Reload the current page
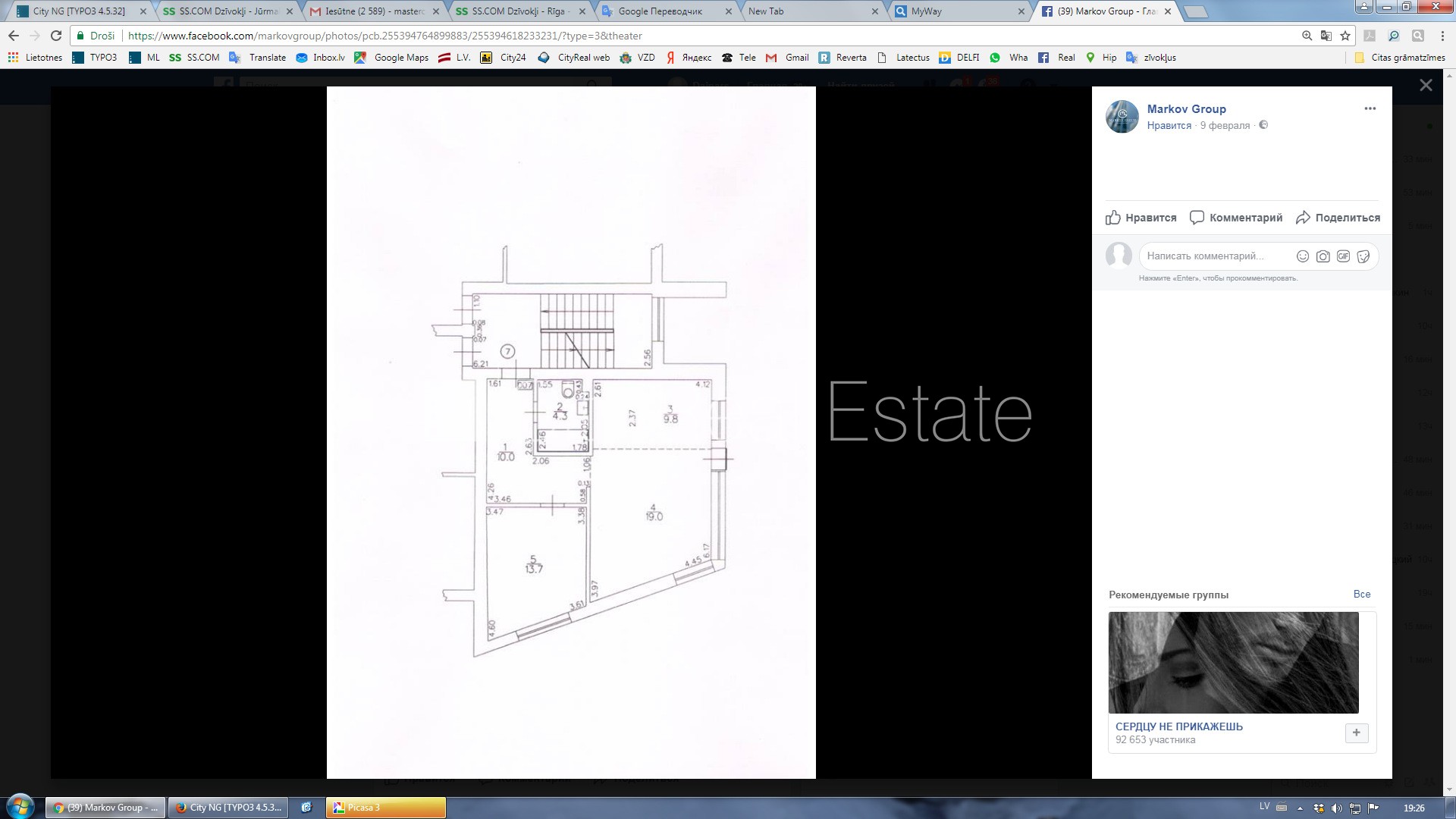This screenshot has height=819, width=1456. tap(56, 36)
